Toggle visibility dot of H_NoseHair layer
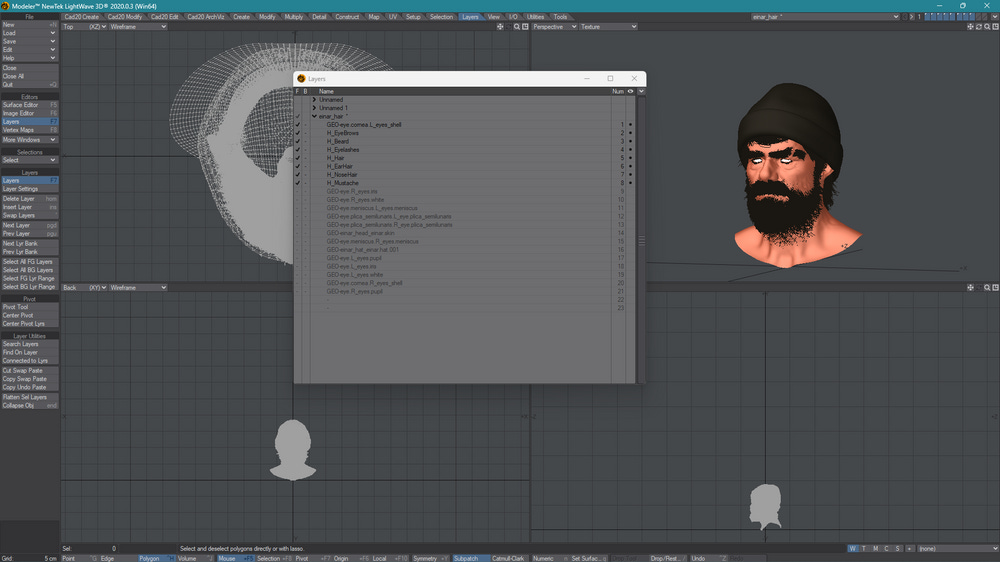 click(631, 175)
